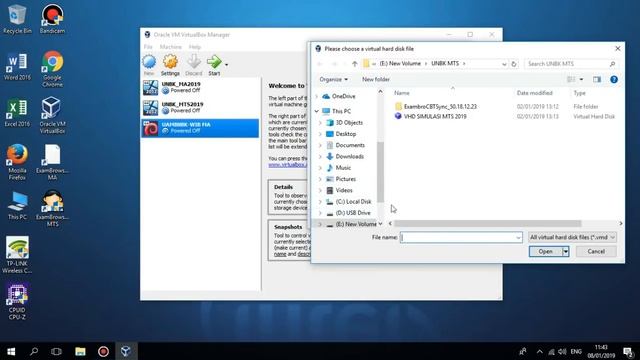Go up one folder level in dialog

pos(354,64)
